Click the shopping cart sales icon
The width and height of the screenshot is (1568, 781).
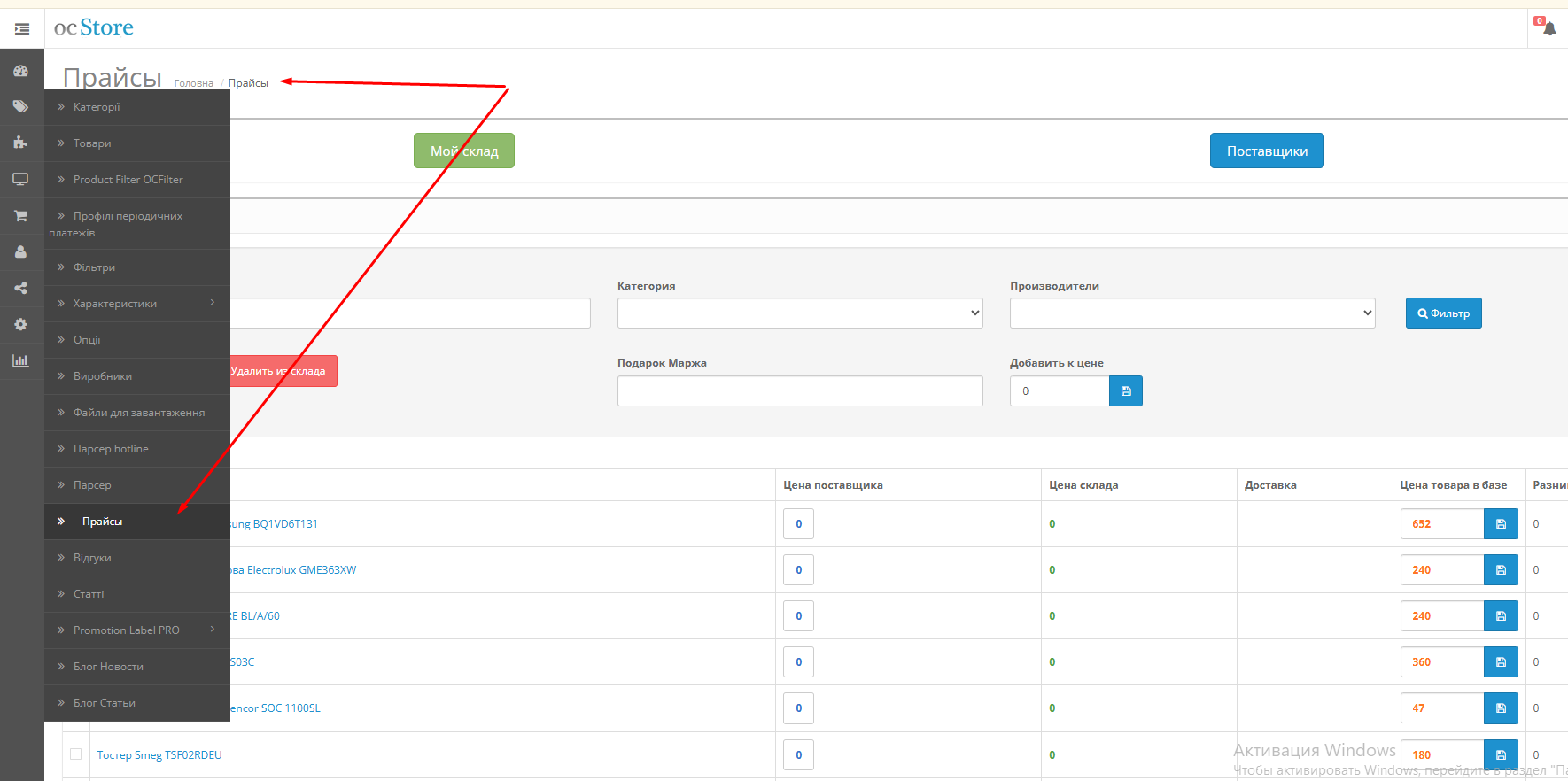pyautogui.click(x=20, y=215)
